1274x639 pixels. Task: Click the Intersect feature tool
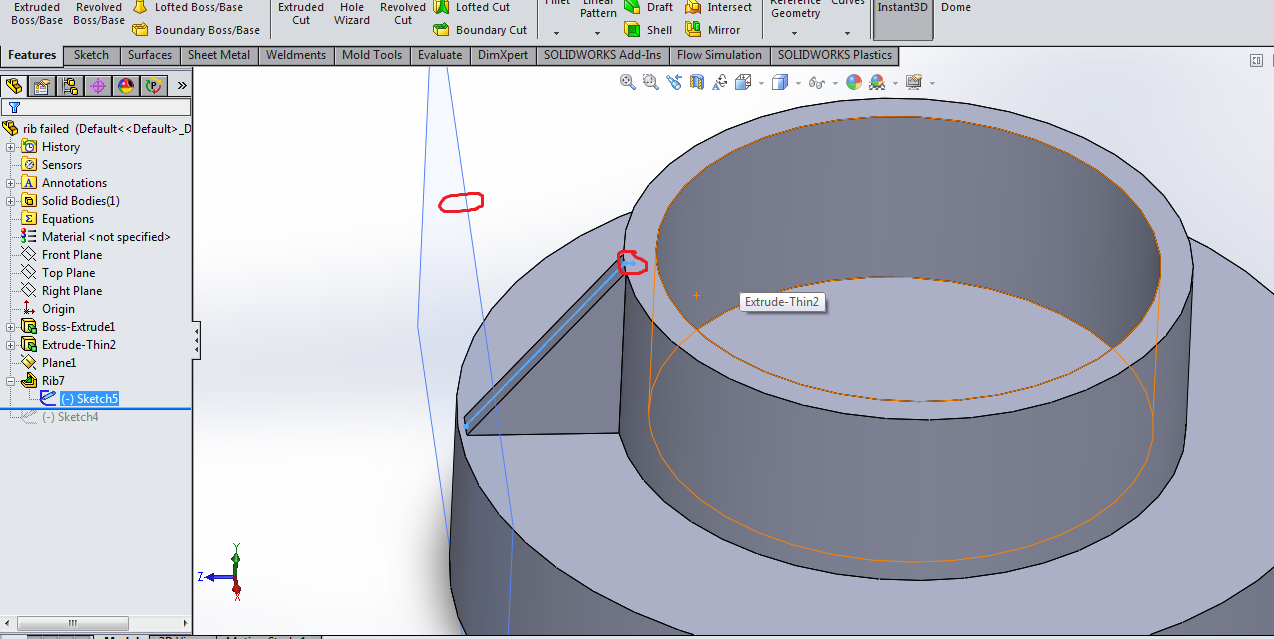[x=718, y=7]
